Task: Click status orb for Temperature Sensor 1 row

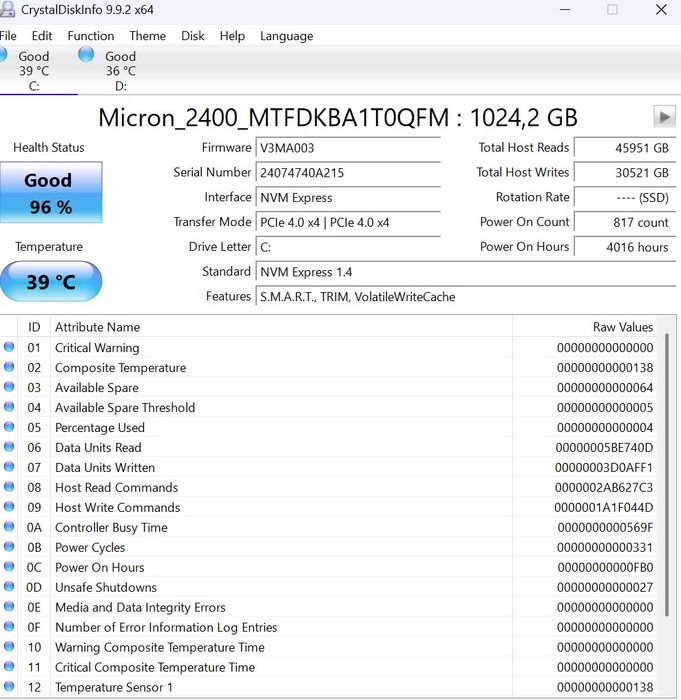Action: [9, 686]
